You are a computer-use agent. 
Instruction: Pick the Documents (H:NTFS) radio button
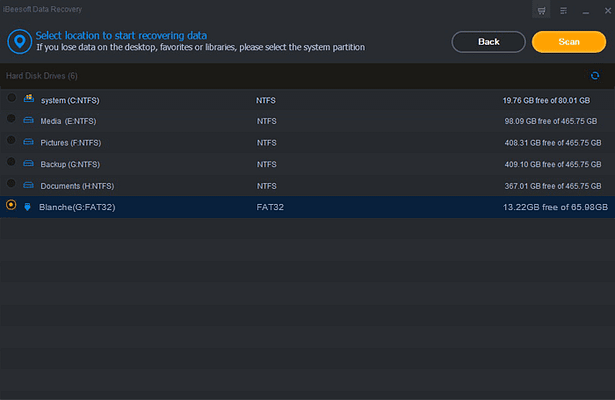11,184
